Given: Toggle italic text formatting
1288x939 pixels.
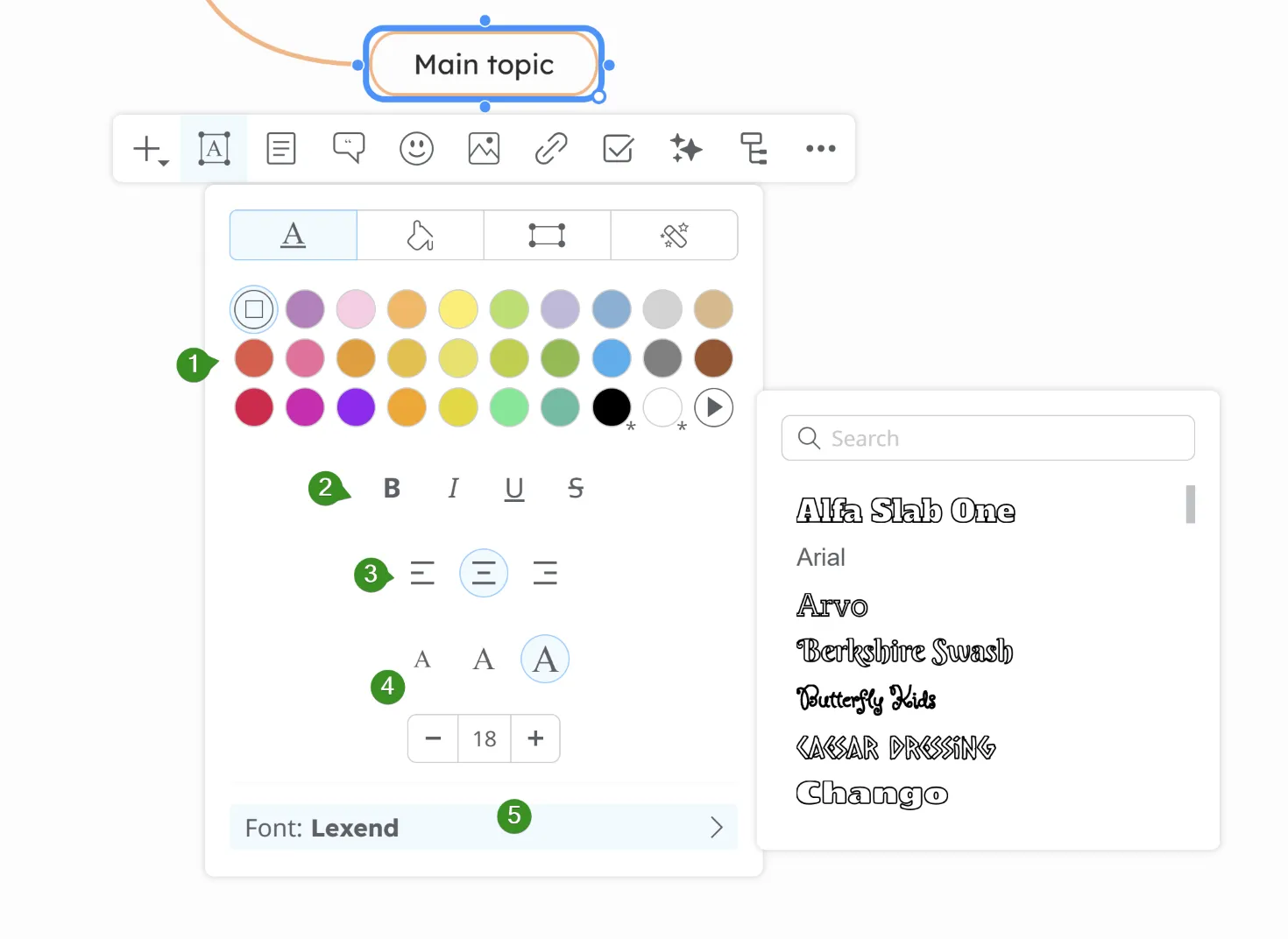Looking at the screenshot, I should tap(453, 488).
